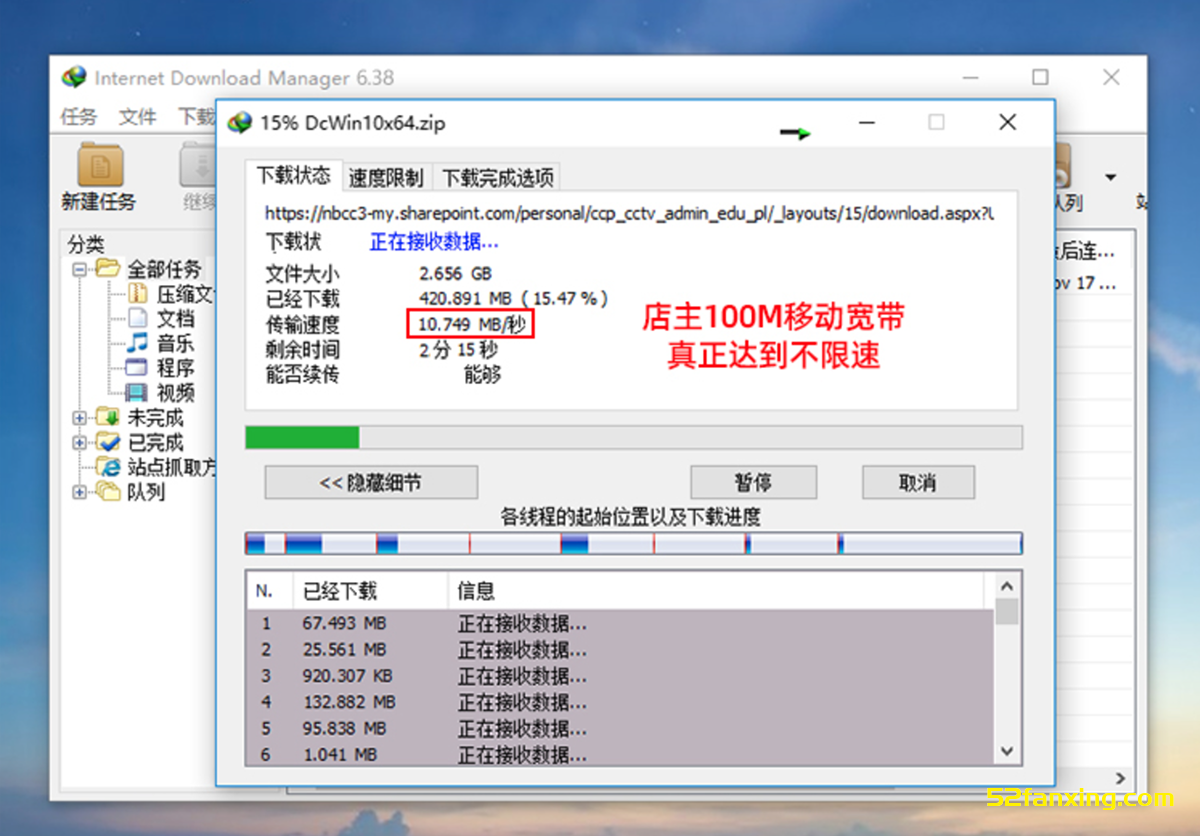Close the DcWin10x64.zip download dialog
1200x836 pixels.
point(1007,122)
